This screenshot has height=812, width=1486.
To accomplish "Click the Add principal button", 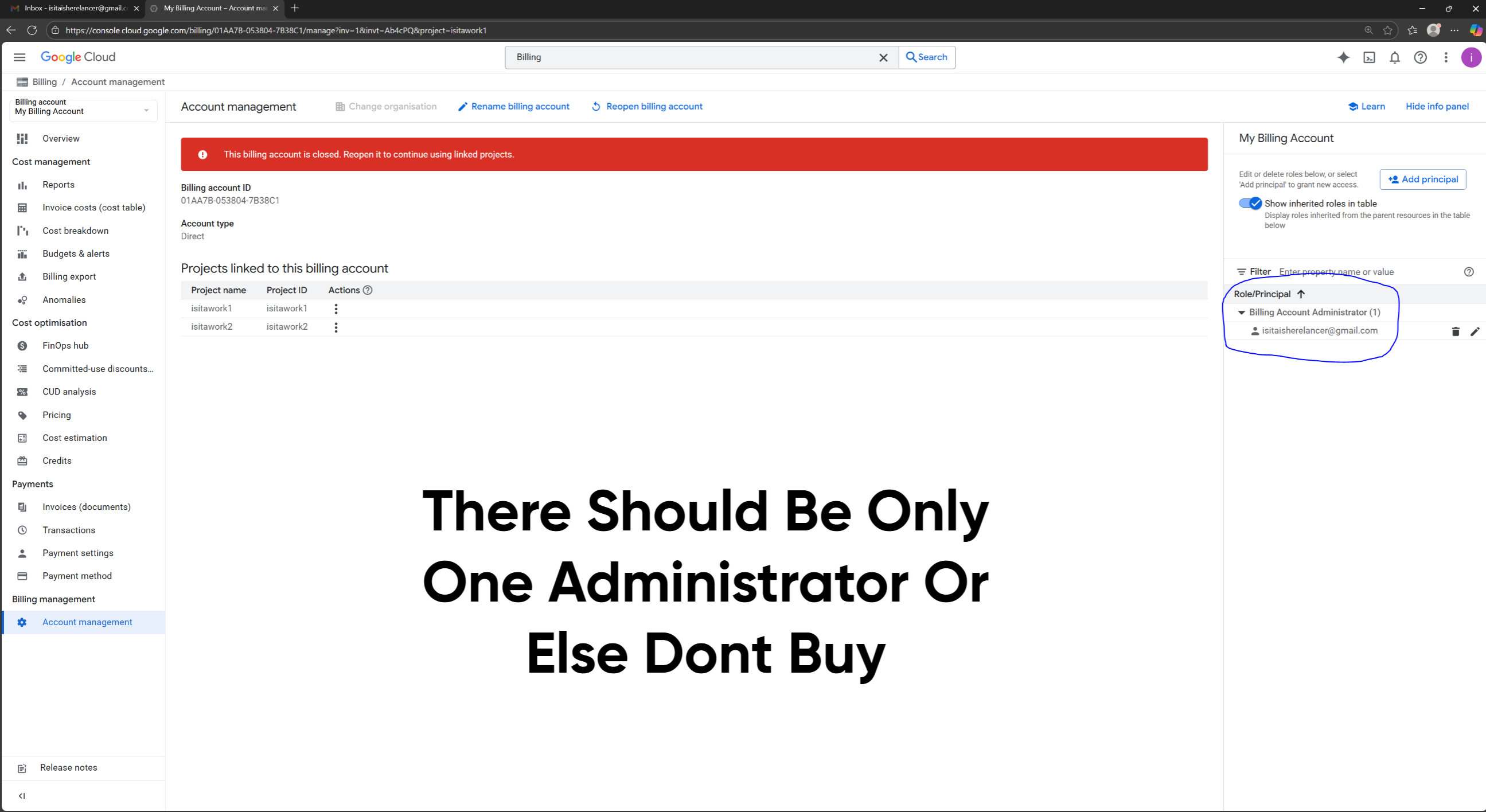I will (x=1422, y=179).
